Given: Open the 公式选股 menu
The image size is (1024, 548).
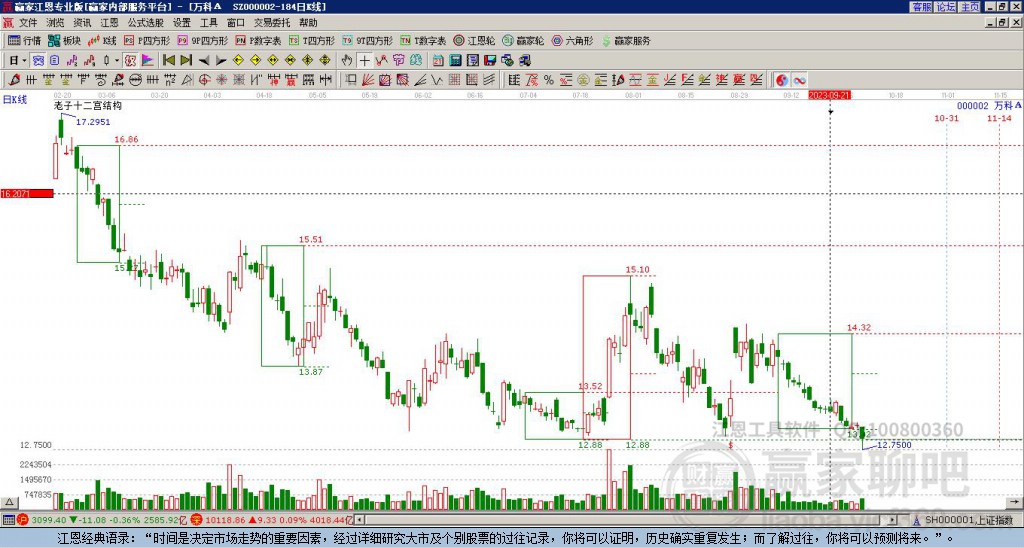Looking at the screenshot, I should 145,23.
